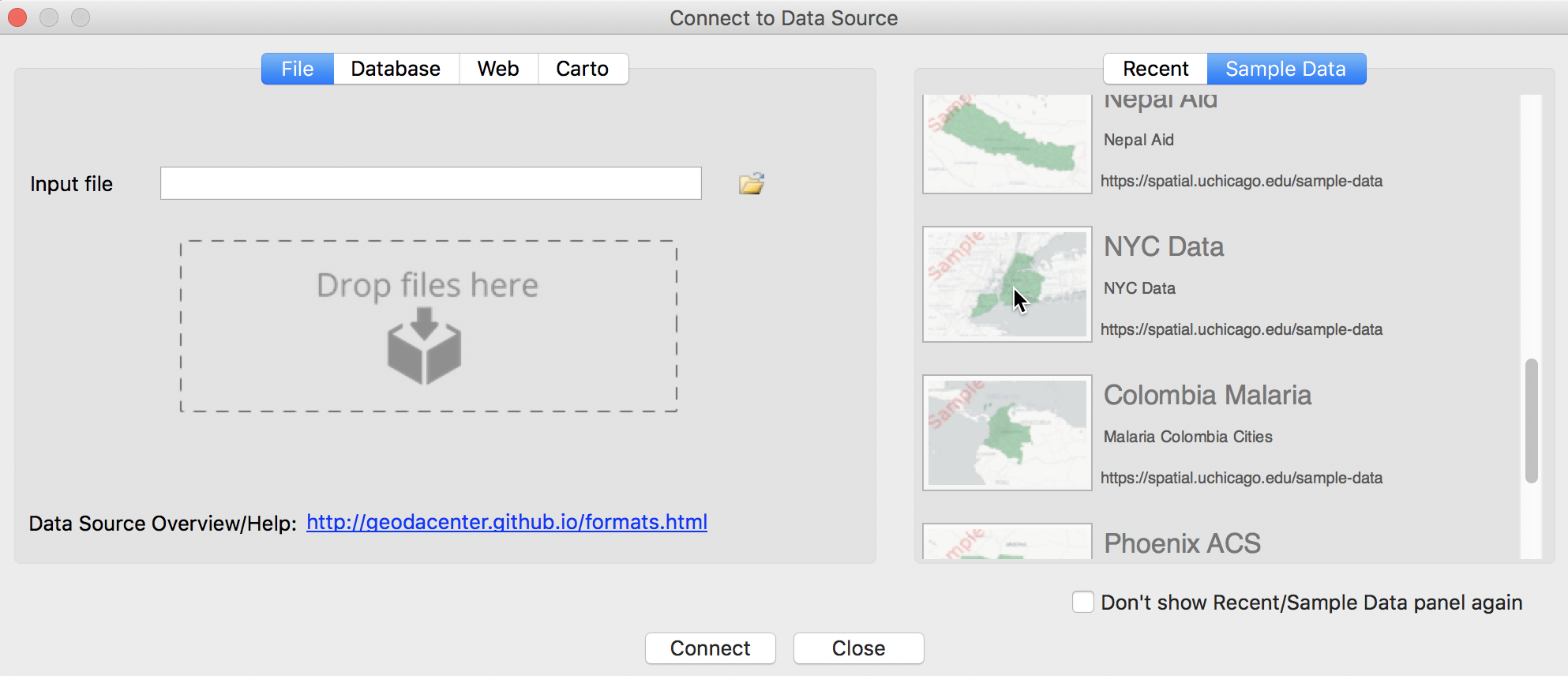Click the sample data list scrollbar thumb
Screen dimensions: 1568x676
(1532, 420)
